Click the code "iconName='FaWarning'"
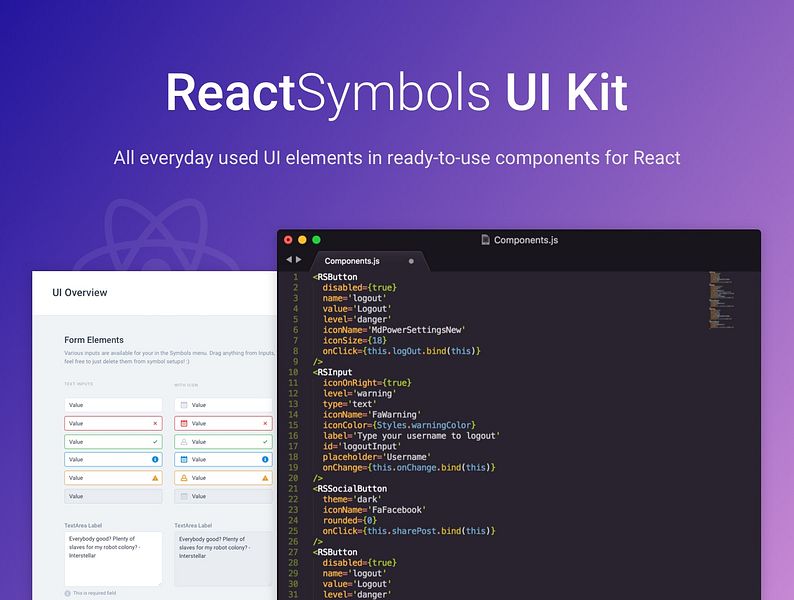The height and width of the screenshot is (600, 794). tap(372, 415)
